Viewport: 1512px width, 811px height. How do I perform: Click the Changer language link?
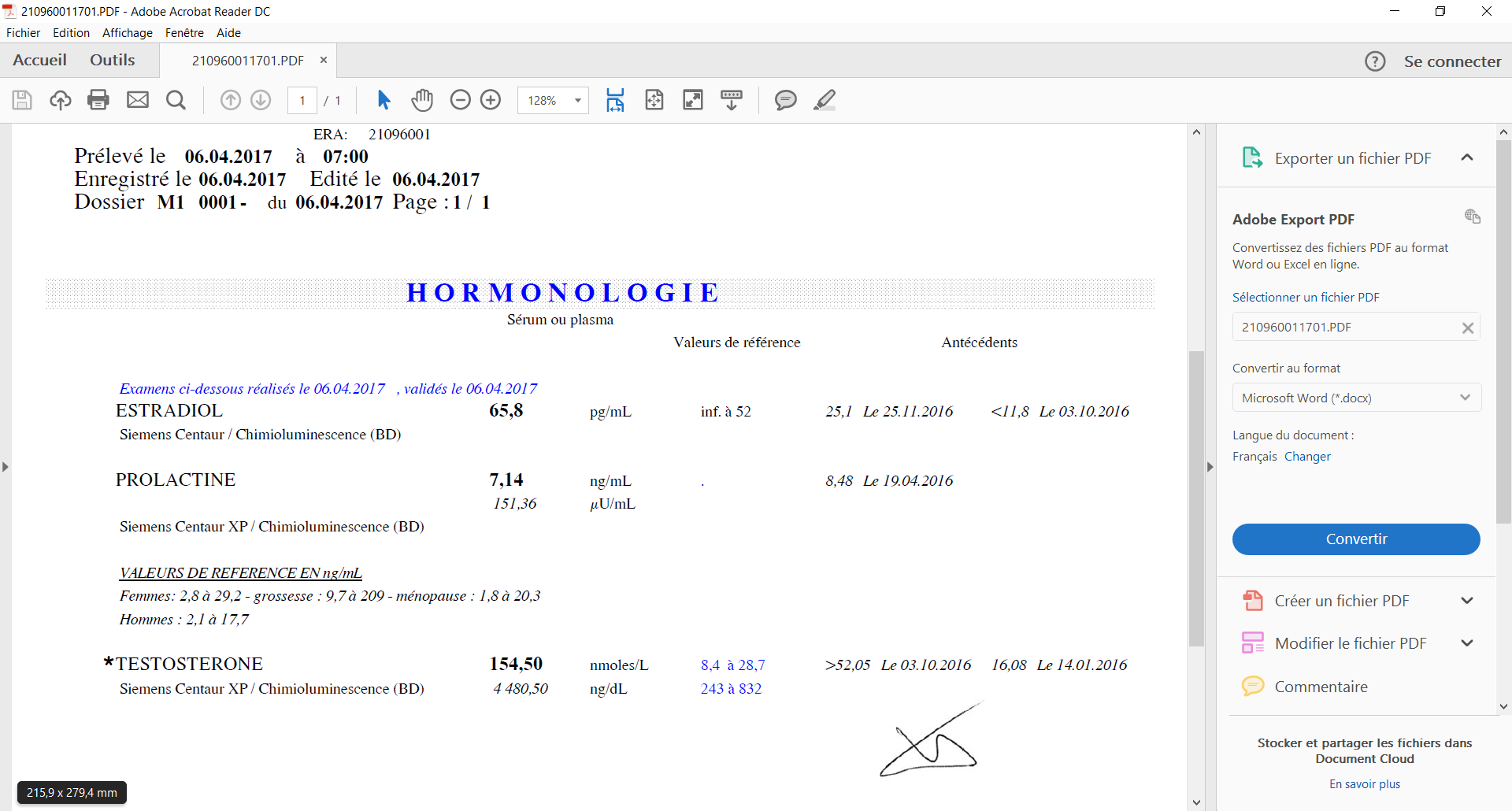[1307, 457]
